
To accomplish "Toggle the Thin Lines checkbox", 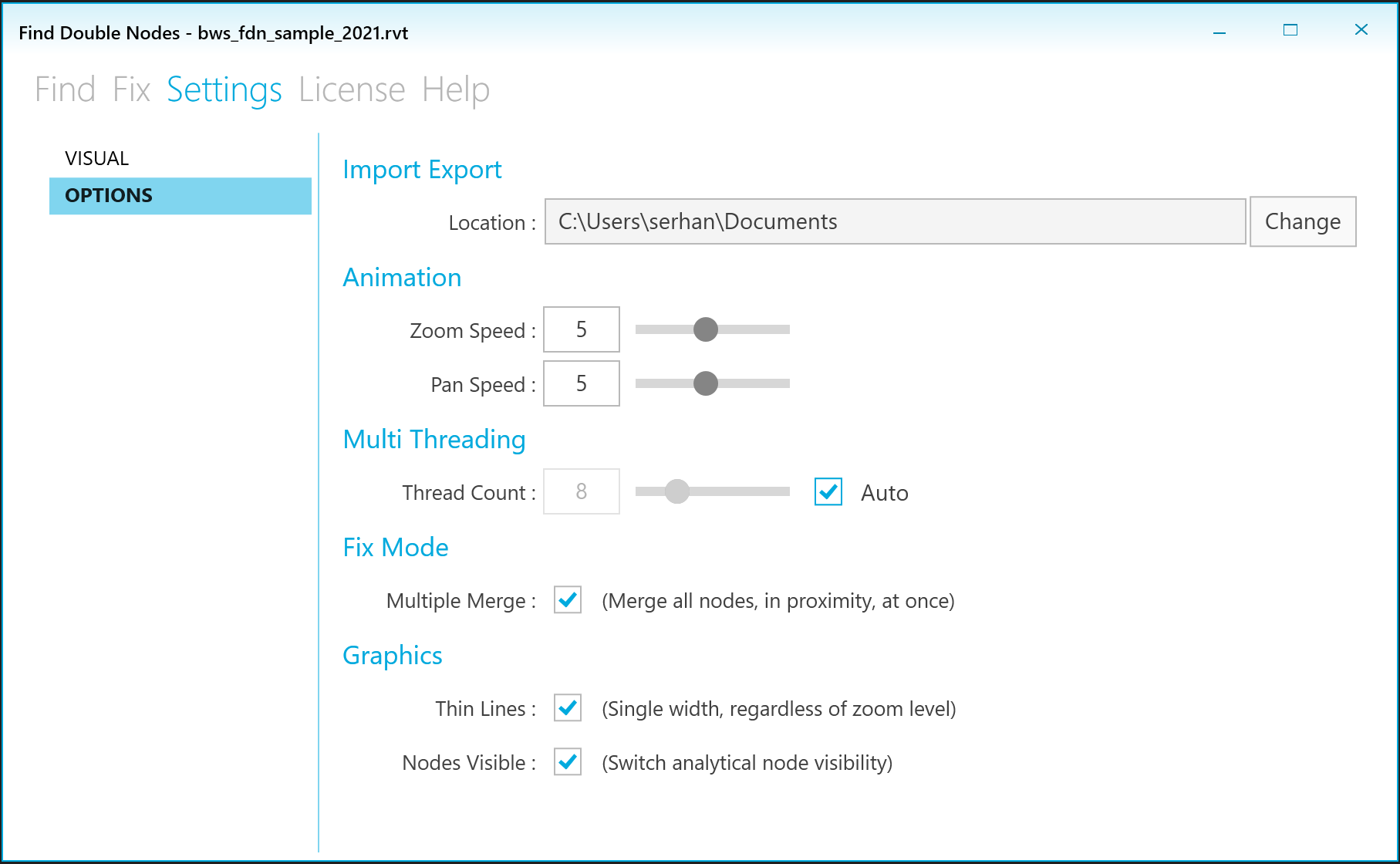I will [568, 707].
